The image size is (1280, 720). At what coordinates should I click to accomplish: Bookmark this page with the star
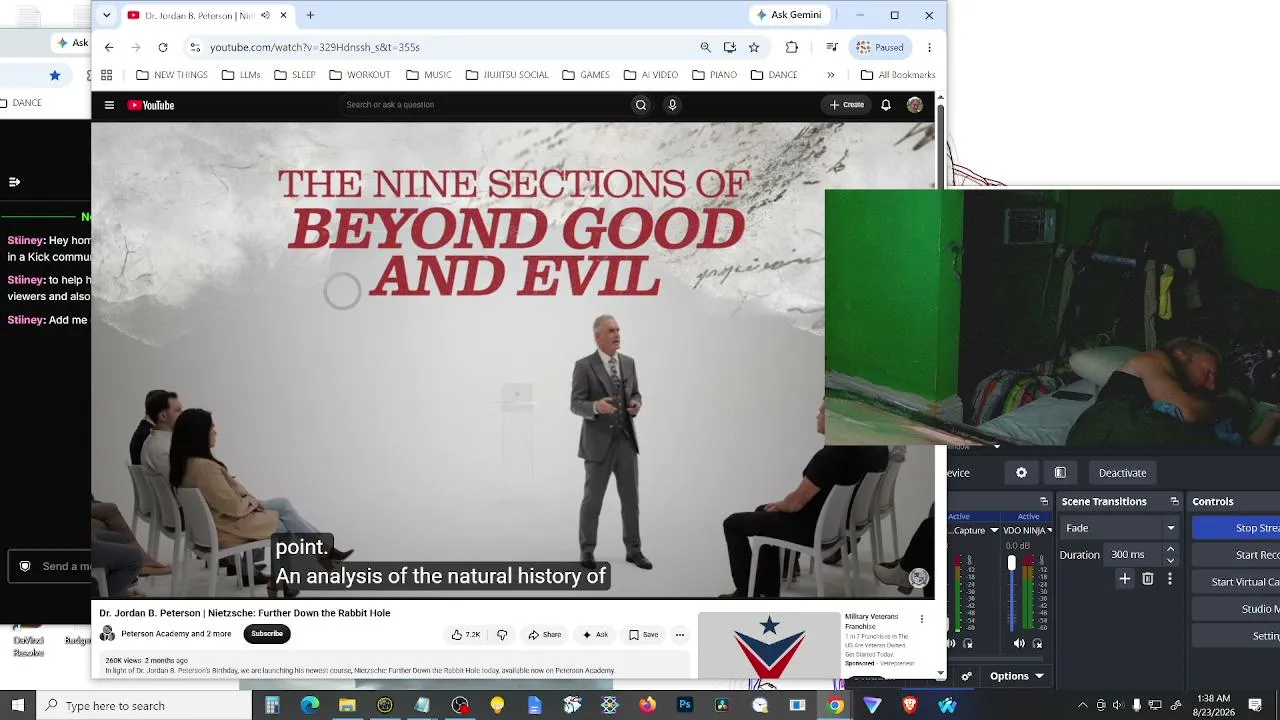click(x=754, y=47)
